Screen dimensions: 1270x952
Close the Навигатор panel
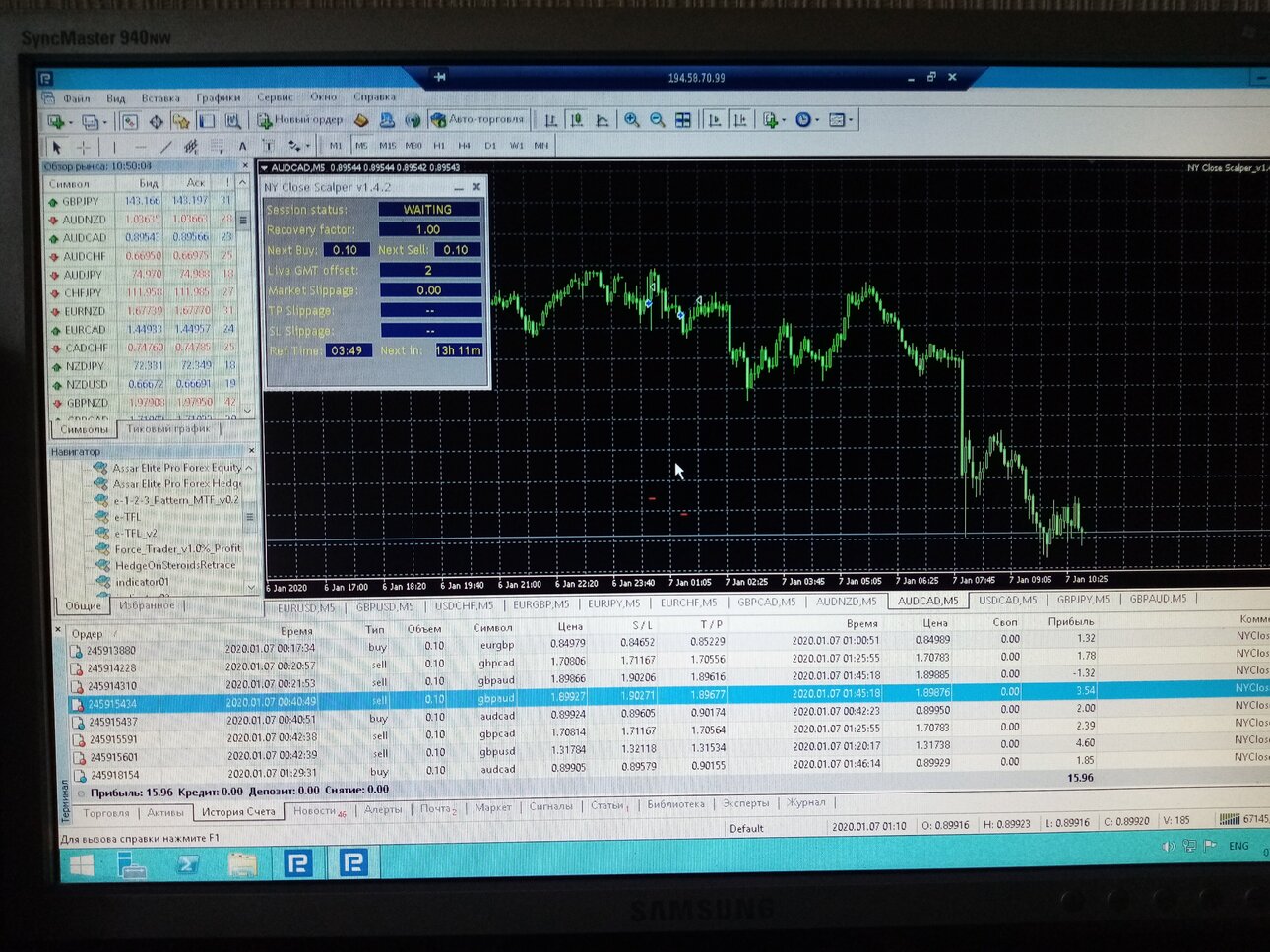click(251, 451)
